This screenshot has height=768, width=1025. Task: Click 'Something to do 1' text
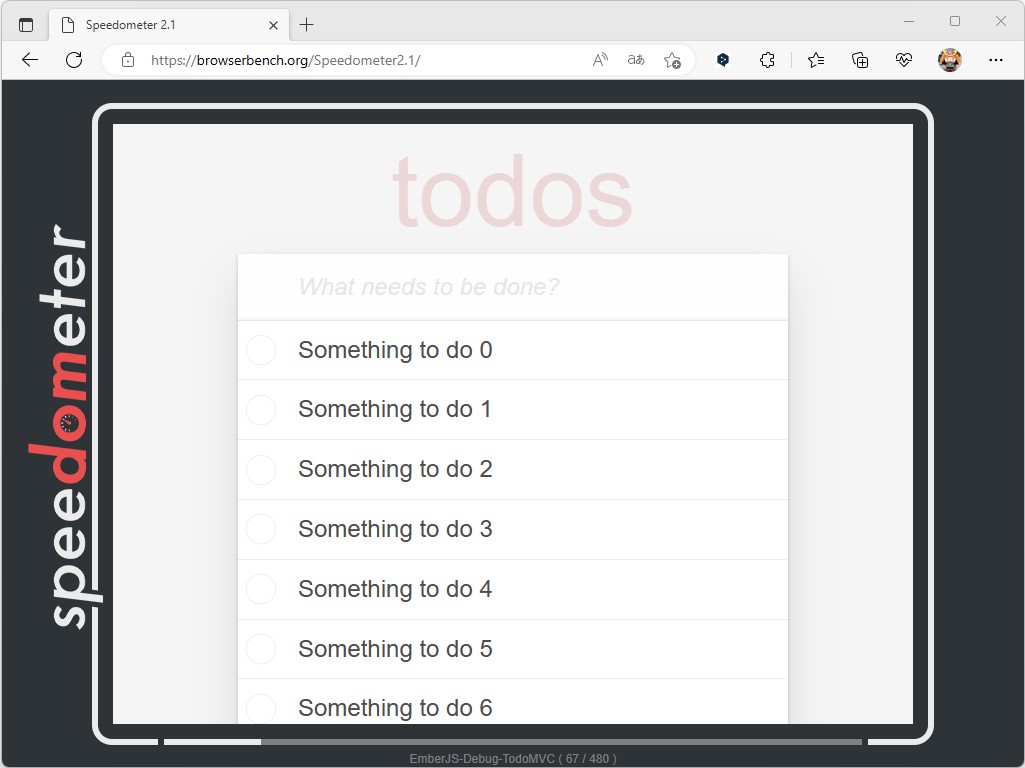click(x=394, y=409)
